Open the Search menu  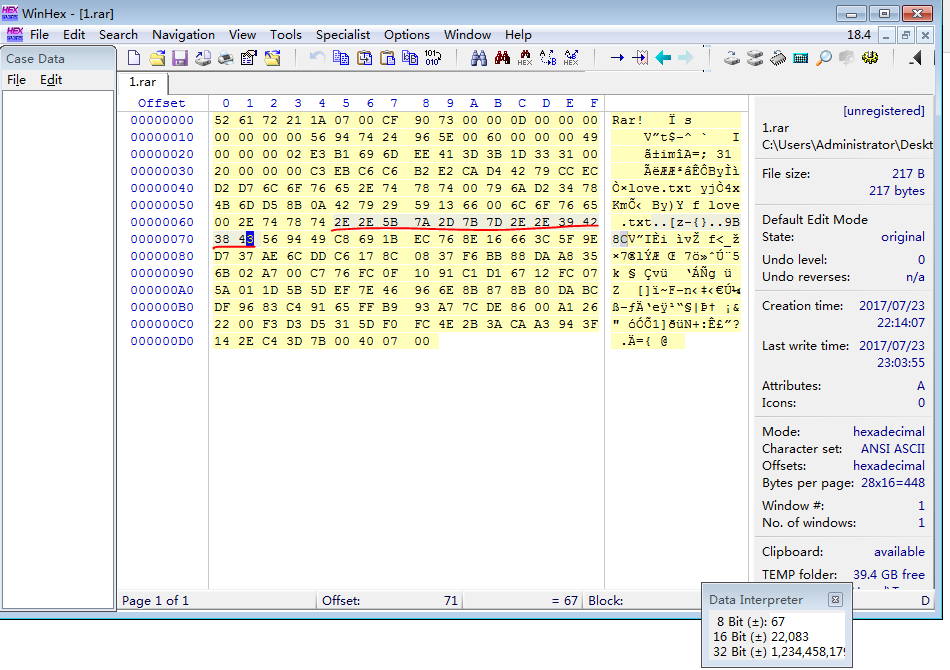[118, 35]
